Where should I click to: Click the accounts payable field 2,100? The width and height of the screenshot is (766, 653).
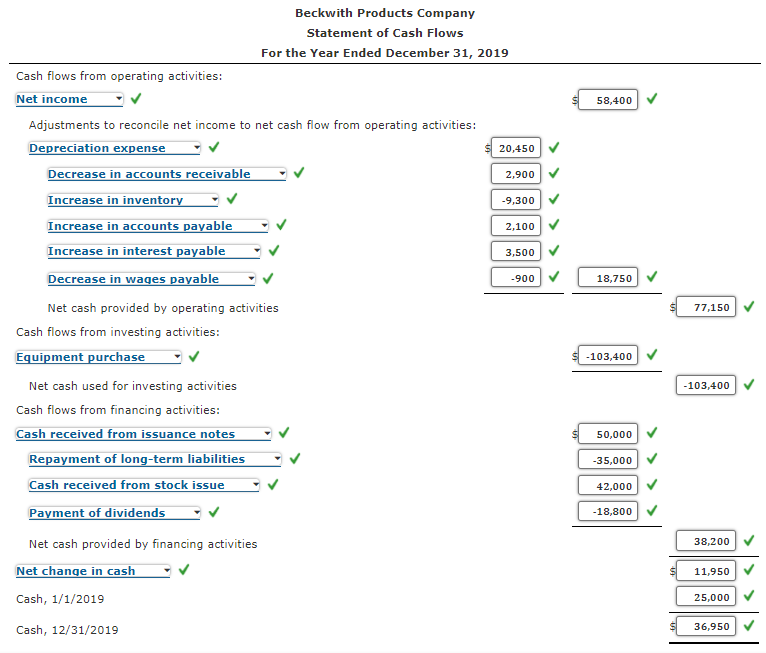click(516, 226)
